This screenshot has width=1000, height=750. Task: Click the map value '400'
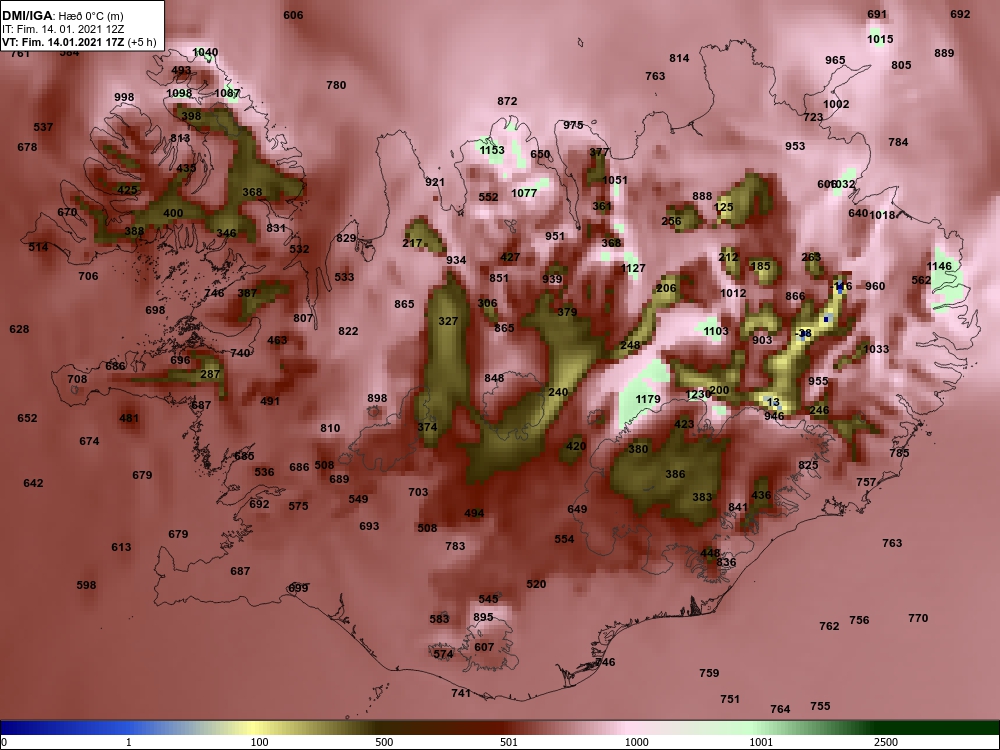click(173, 213)
